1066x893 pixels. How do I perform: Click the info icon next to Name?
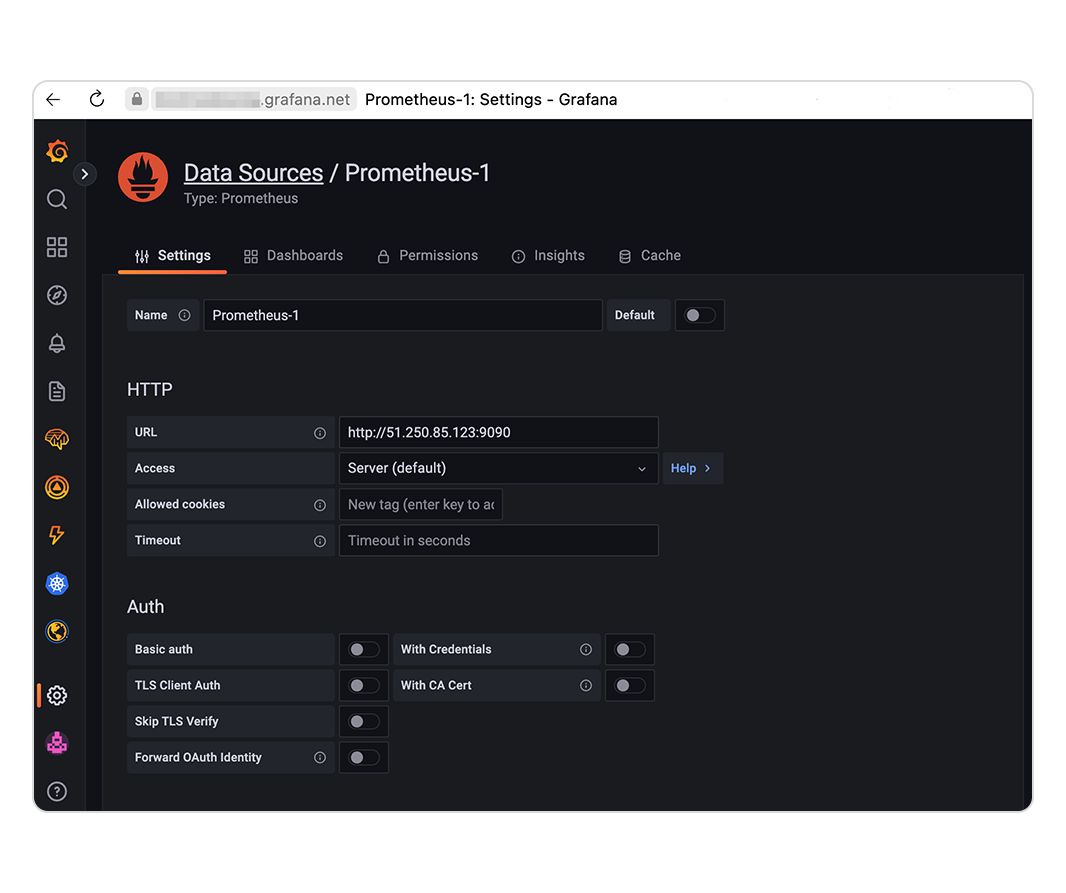(184, 315)
